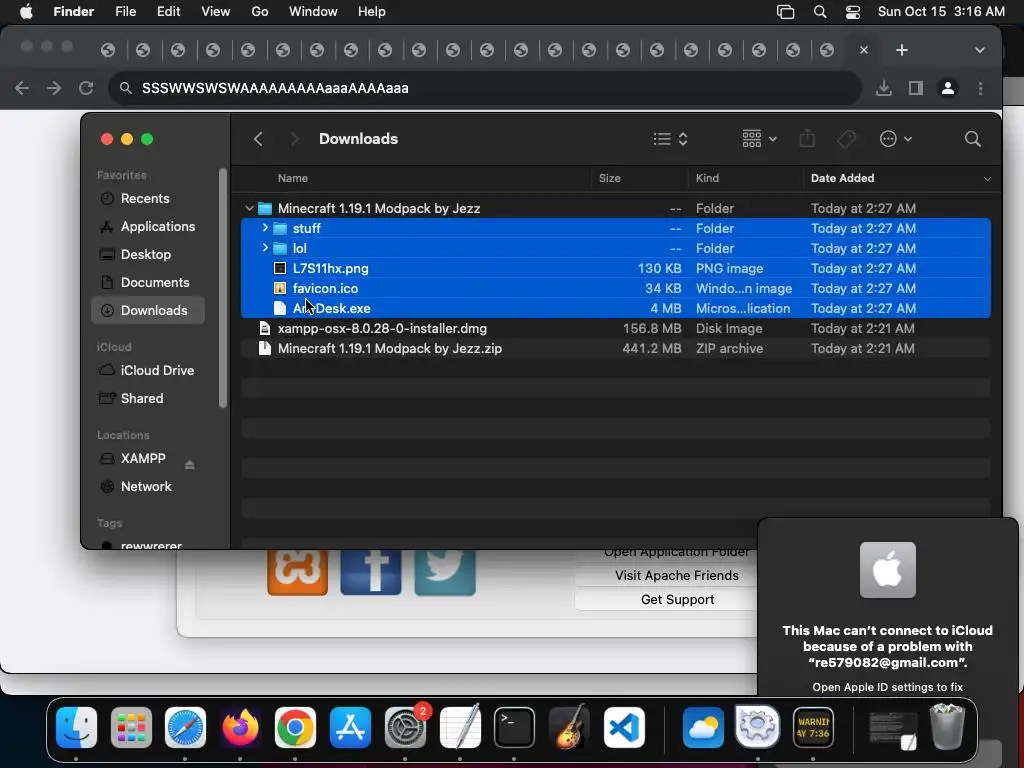1024x768 pixels.
Task: Open Finder Action ellipsis menu
Action: click(895, 138)
